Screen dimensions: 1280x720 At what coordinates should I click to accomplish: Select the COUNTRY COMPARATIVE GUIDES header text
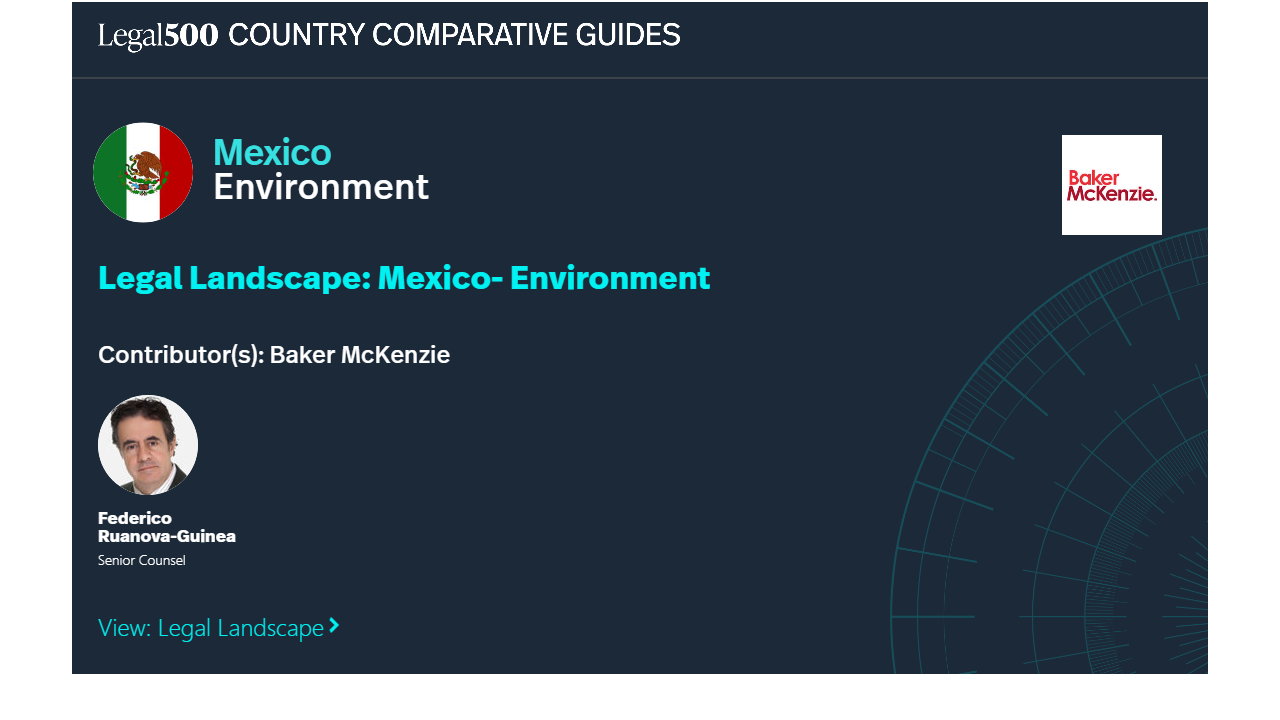coord(454,36)
